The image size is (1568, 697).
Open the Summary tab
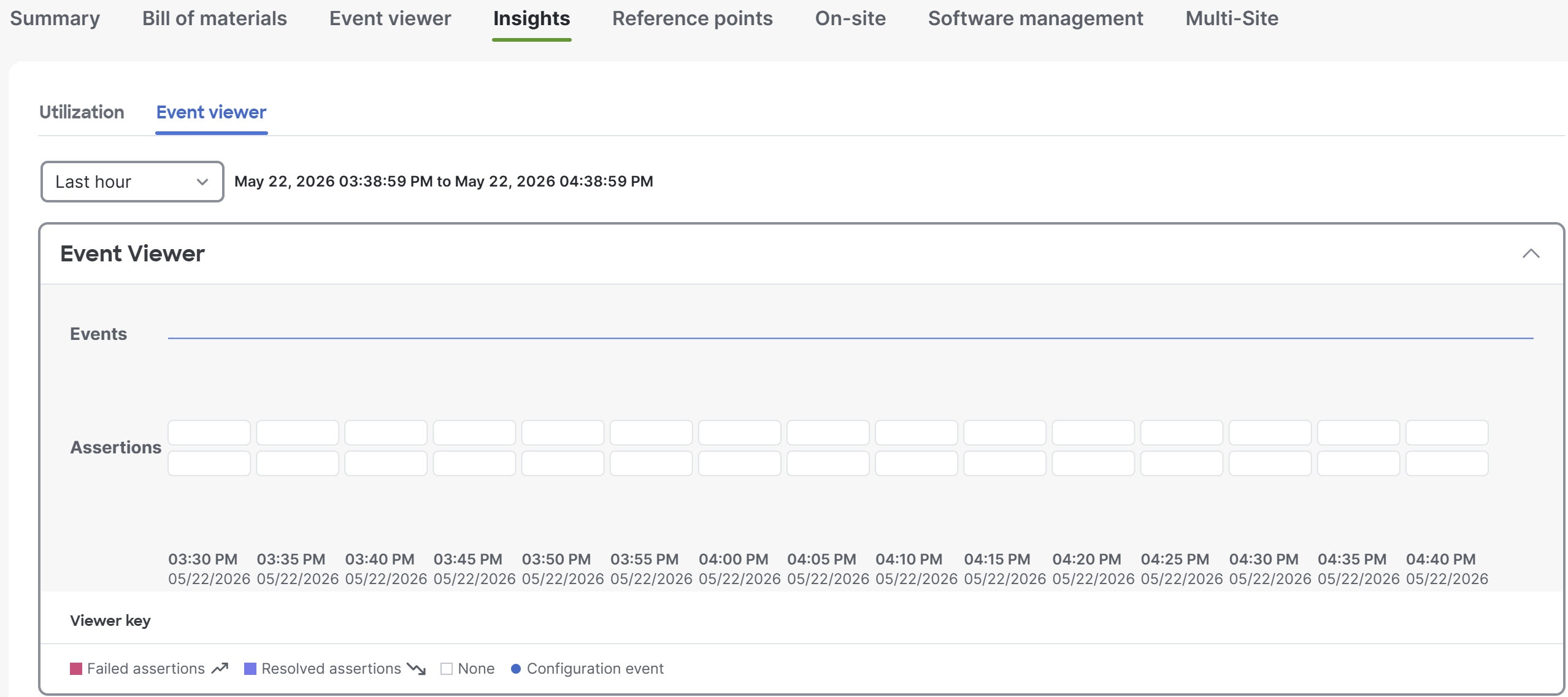point(55,18)
